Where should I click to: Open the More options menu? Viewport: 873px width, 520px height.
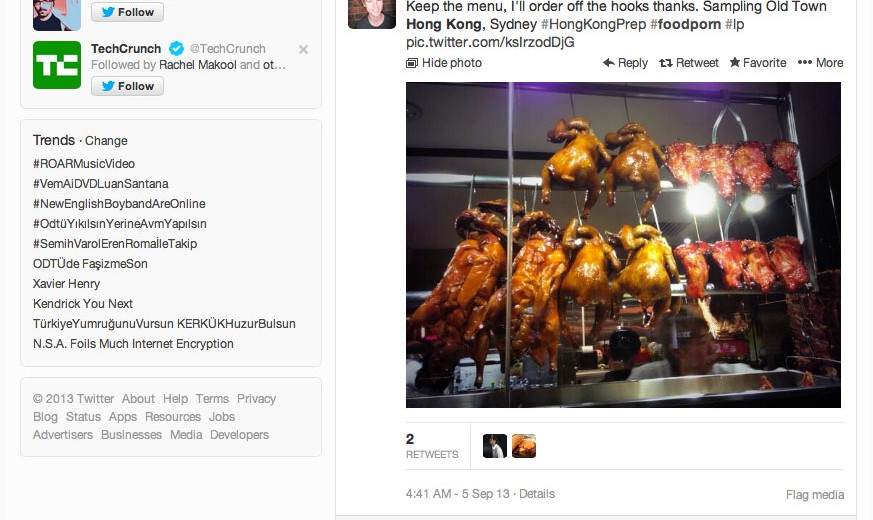(x=821, y=63)
